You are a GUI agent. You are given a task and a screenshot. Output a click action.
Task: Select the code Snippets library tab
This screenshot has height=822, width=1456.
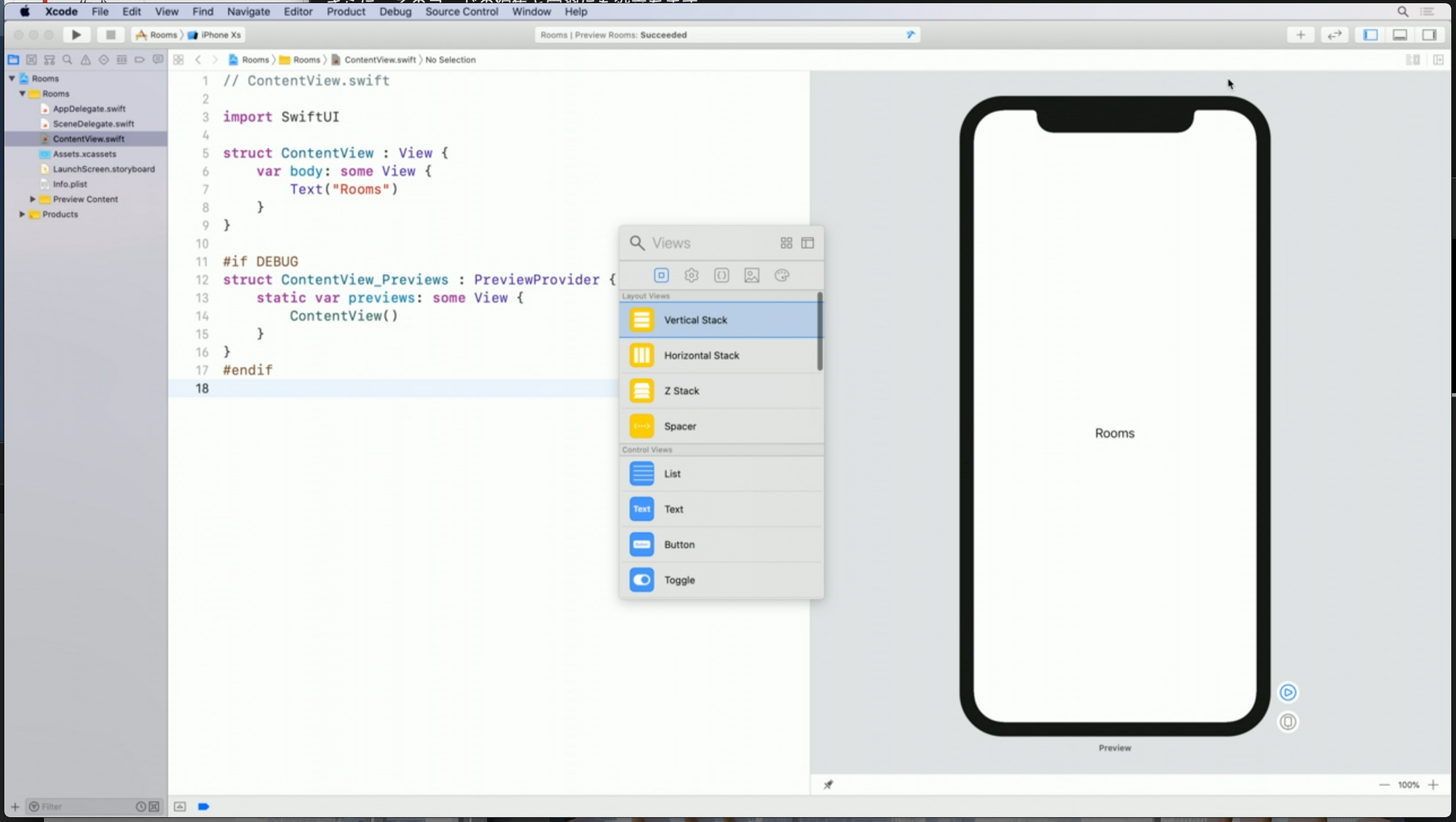point(721,275)
